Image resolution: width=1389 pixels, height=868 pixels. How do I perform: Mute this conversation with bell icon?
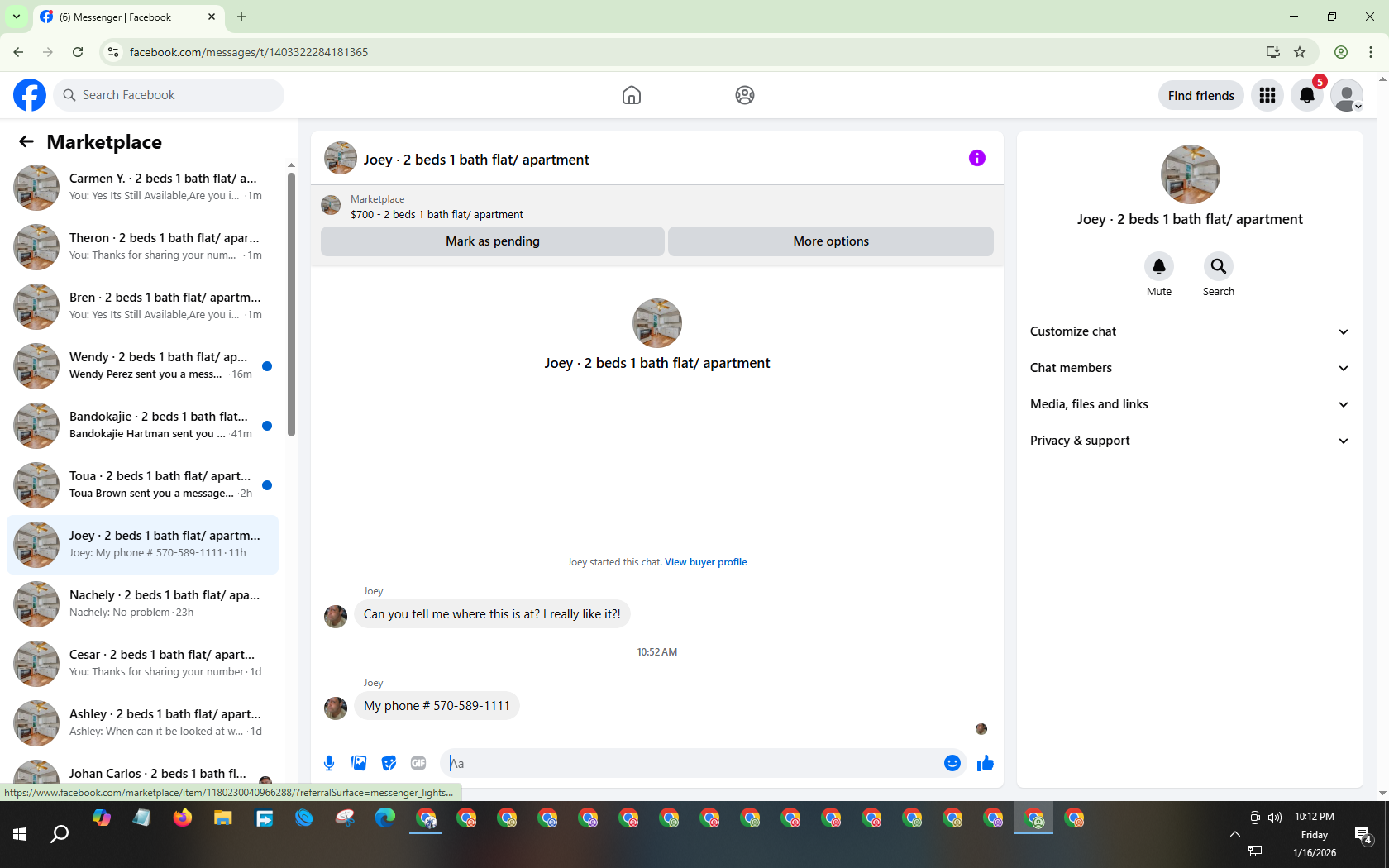pos(1159,266)
